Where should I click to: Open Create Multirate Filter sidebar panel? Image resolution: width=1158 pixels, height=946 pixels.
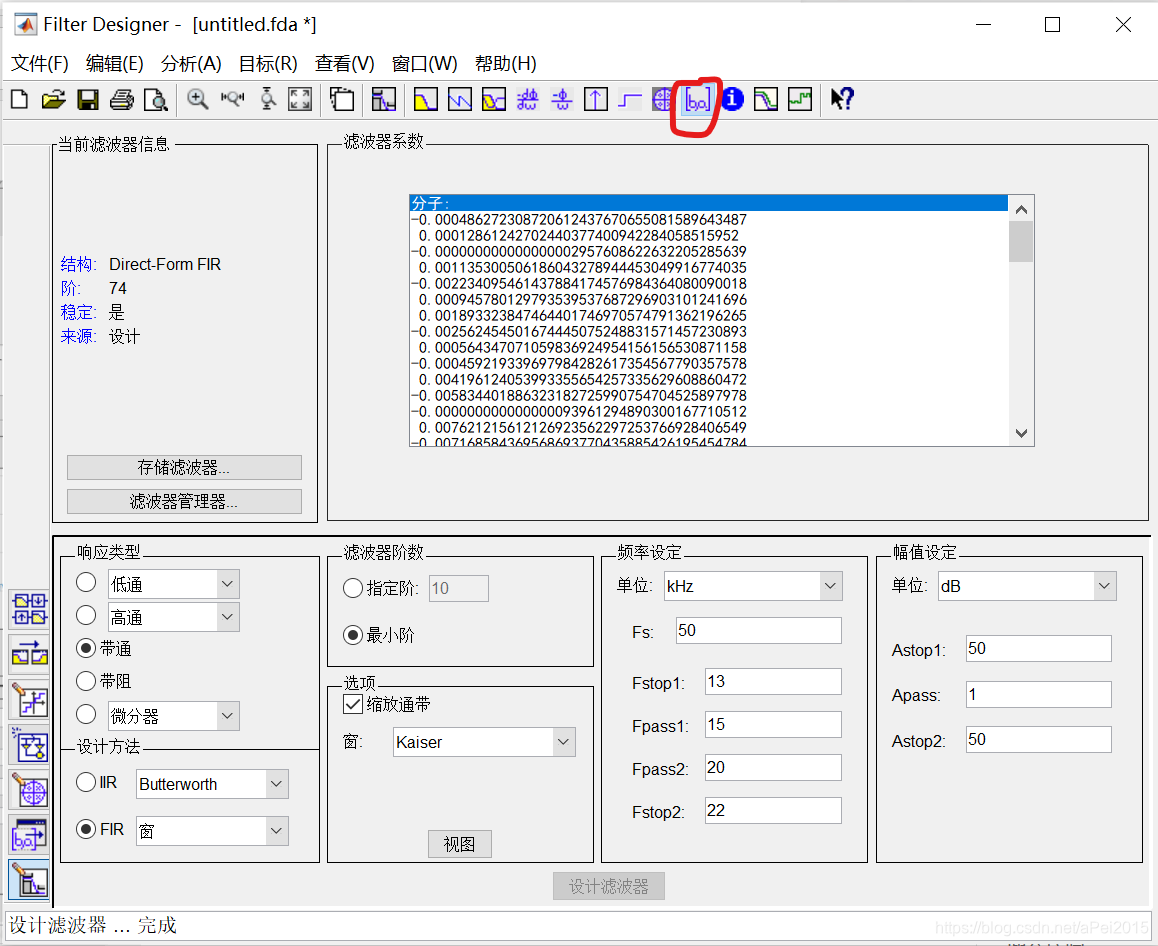coord(30,609)
